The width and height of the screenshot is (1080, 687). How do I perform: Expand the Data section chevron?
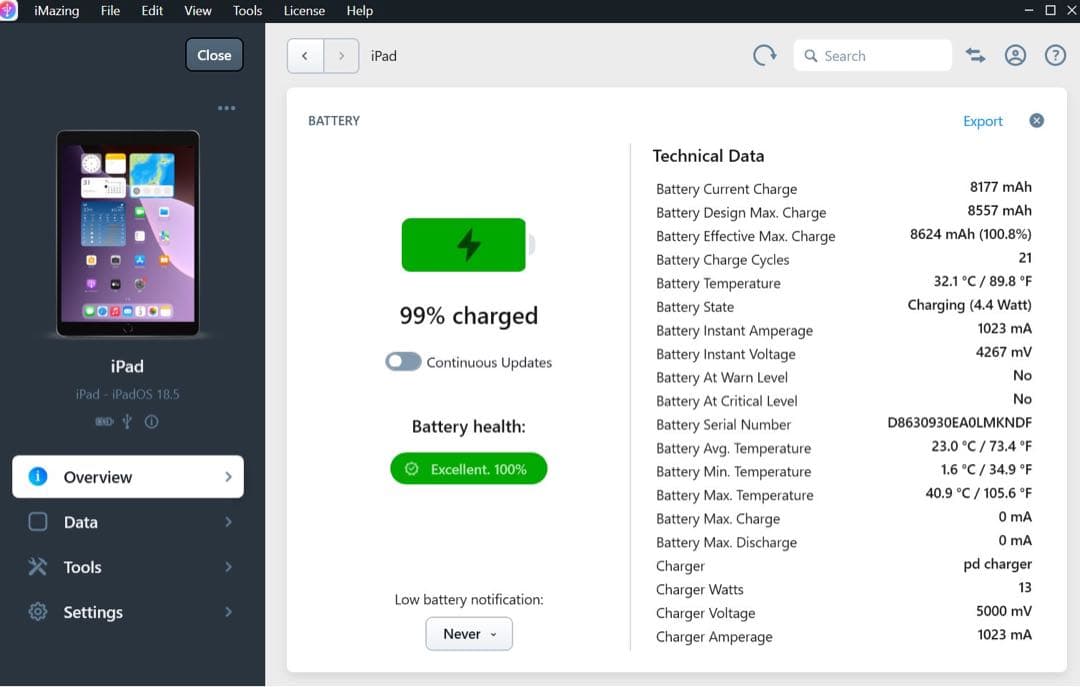[228, 522]
